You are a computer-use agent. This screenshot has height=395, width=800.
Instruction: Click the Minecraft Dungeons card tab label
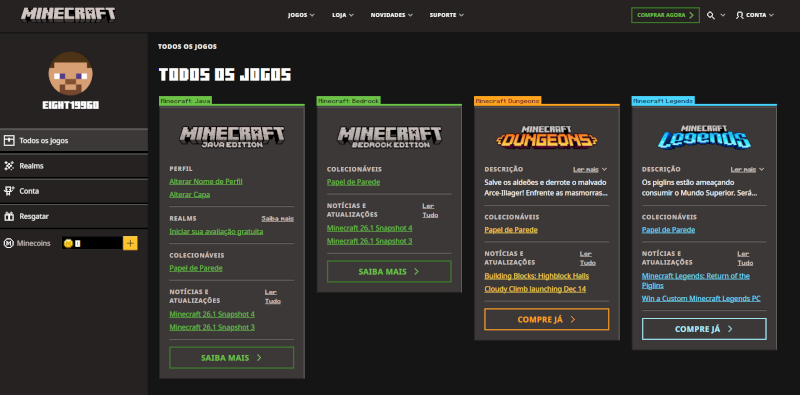point(507,101)
